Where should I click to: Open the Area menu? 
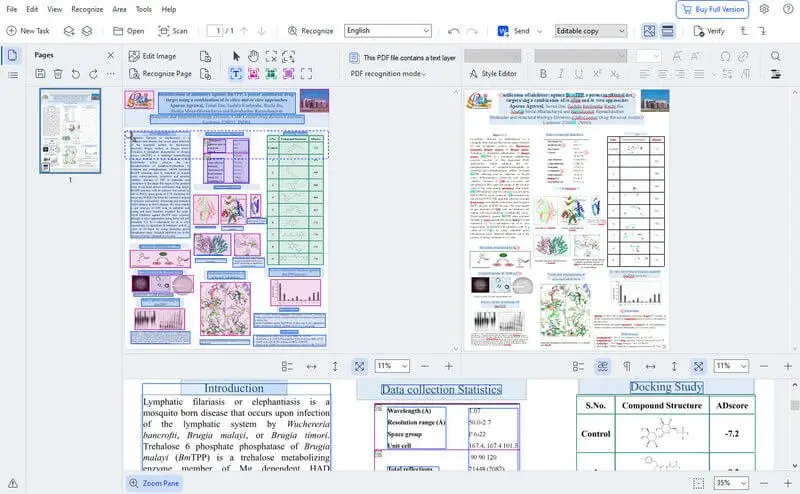[x=119, y=9]
